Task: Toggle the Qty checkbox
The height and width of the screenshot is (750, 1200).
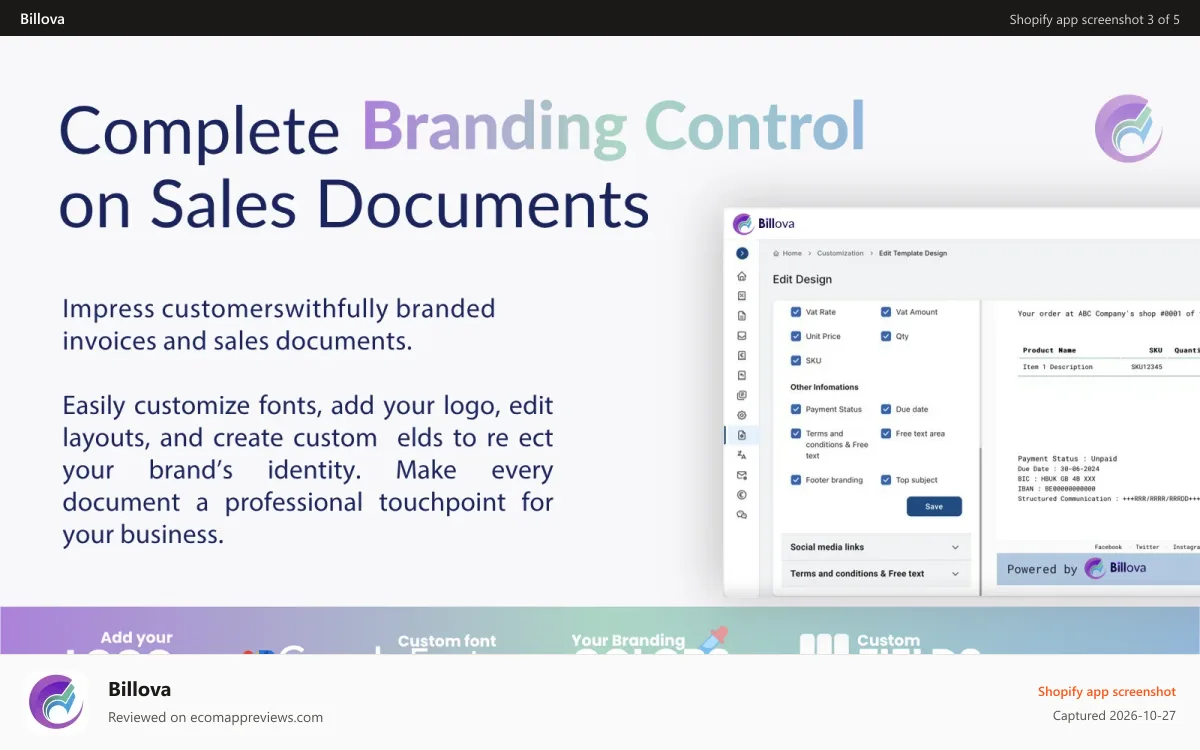Action: coord(886,336)
